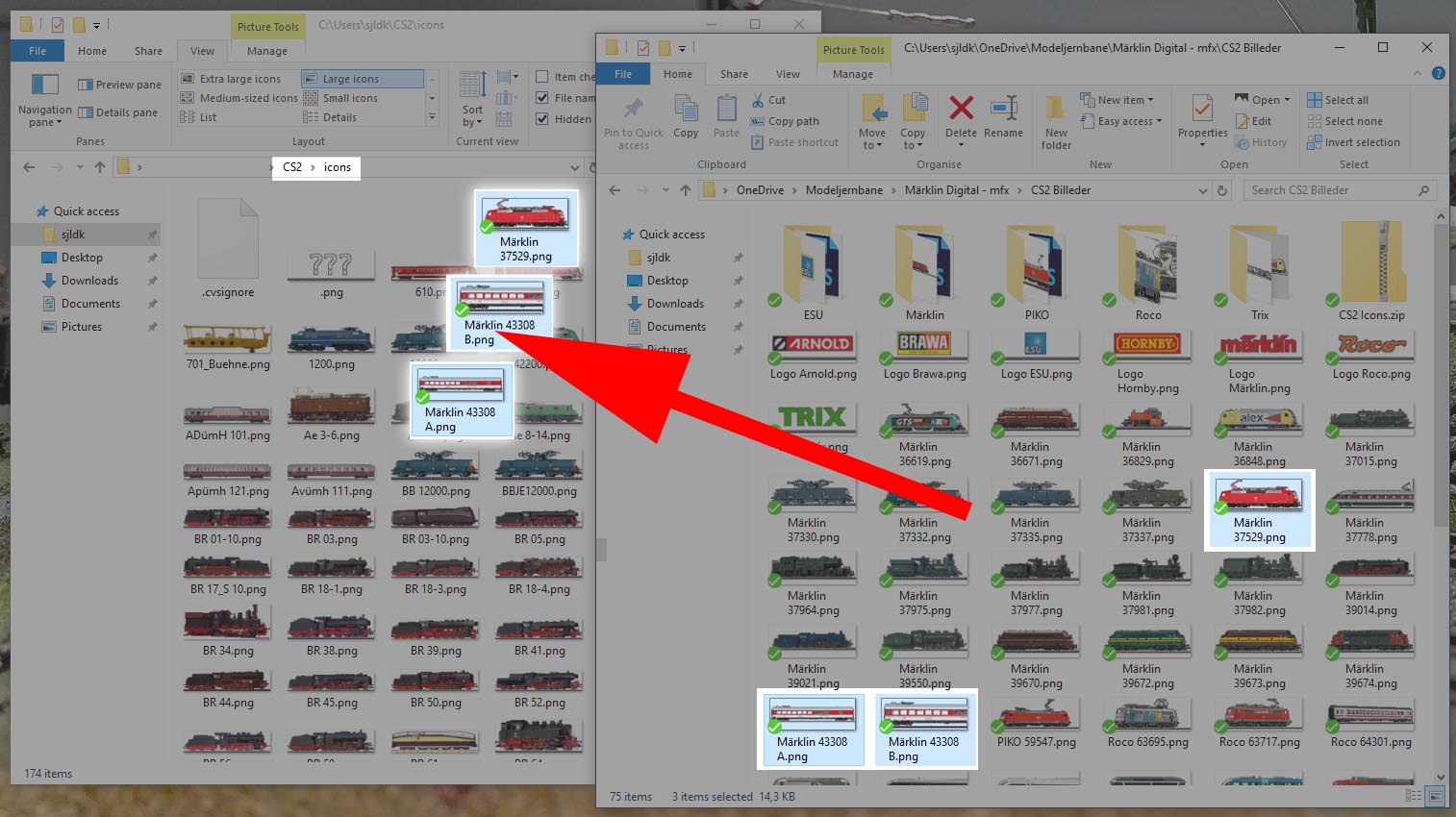Click the Märklin Digital - mfx breadcrumb
The width and height of the screenshot is (1456, 817).
[x=957, y=190]
